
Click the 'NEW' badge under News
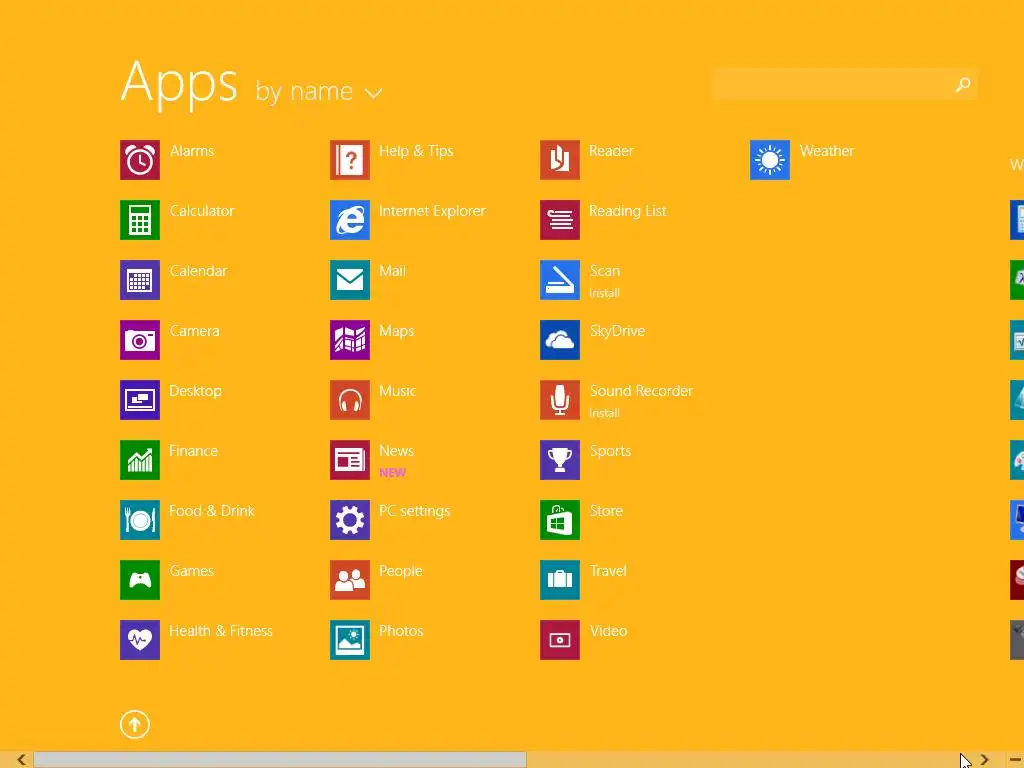[x=392, y=472]
